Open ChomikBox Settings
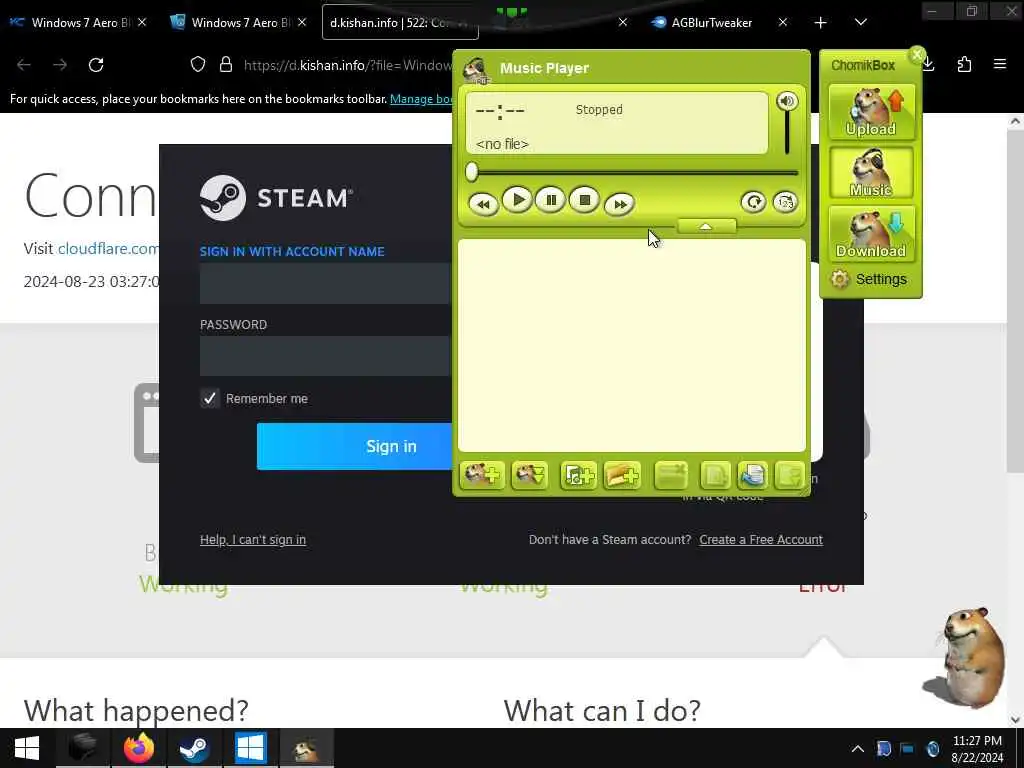Viewport: 1024px width, 768px height. click(x=869, y=279)
